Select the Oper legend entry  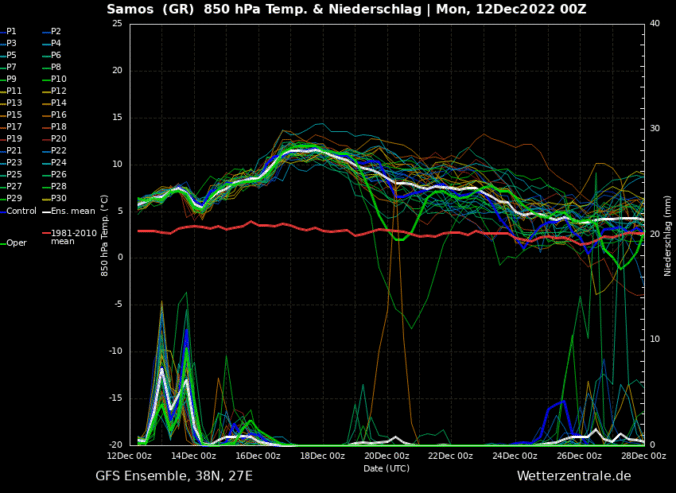(17, 243)
